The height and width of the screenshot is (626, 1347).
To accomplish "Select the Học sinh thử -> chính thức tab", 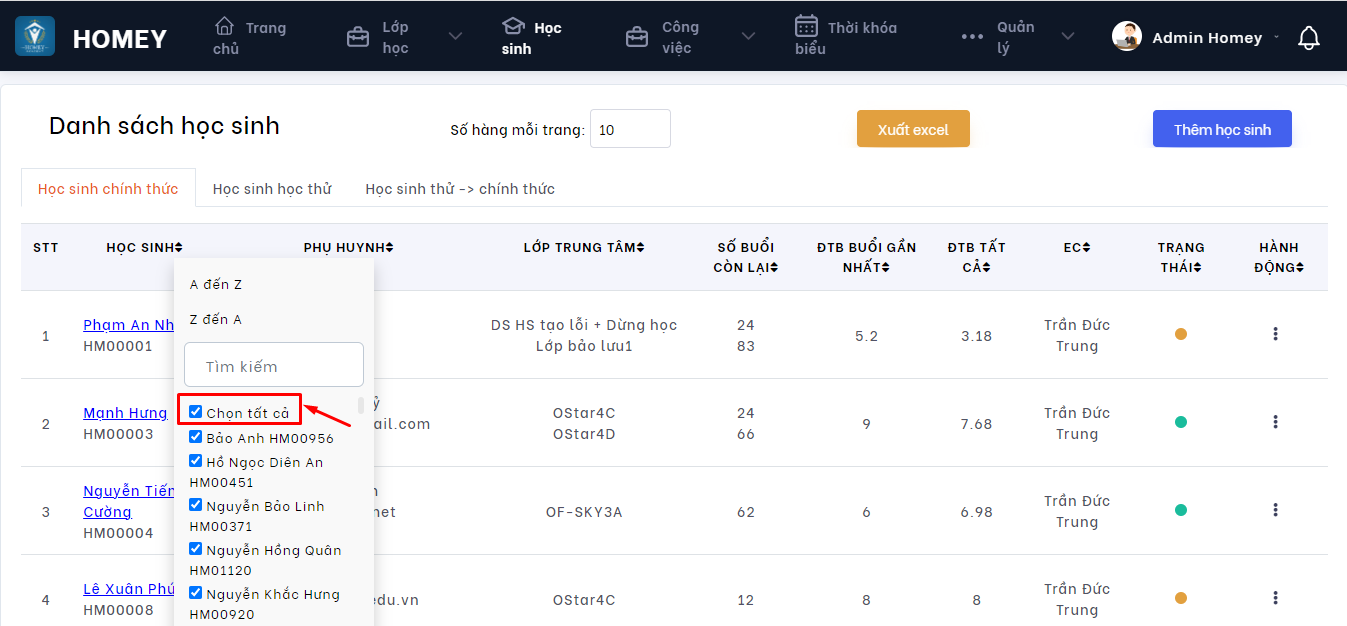I will (x=460, y=189).
